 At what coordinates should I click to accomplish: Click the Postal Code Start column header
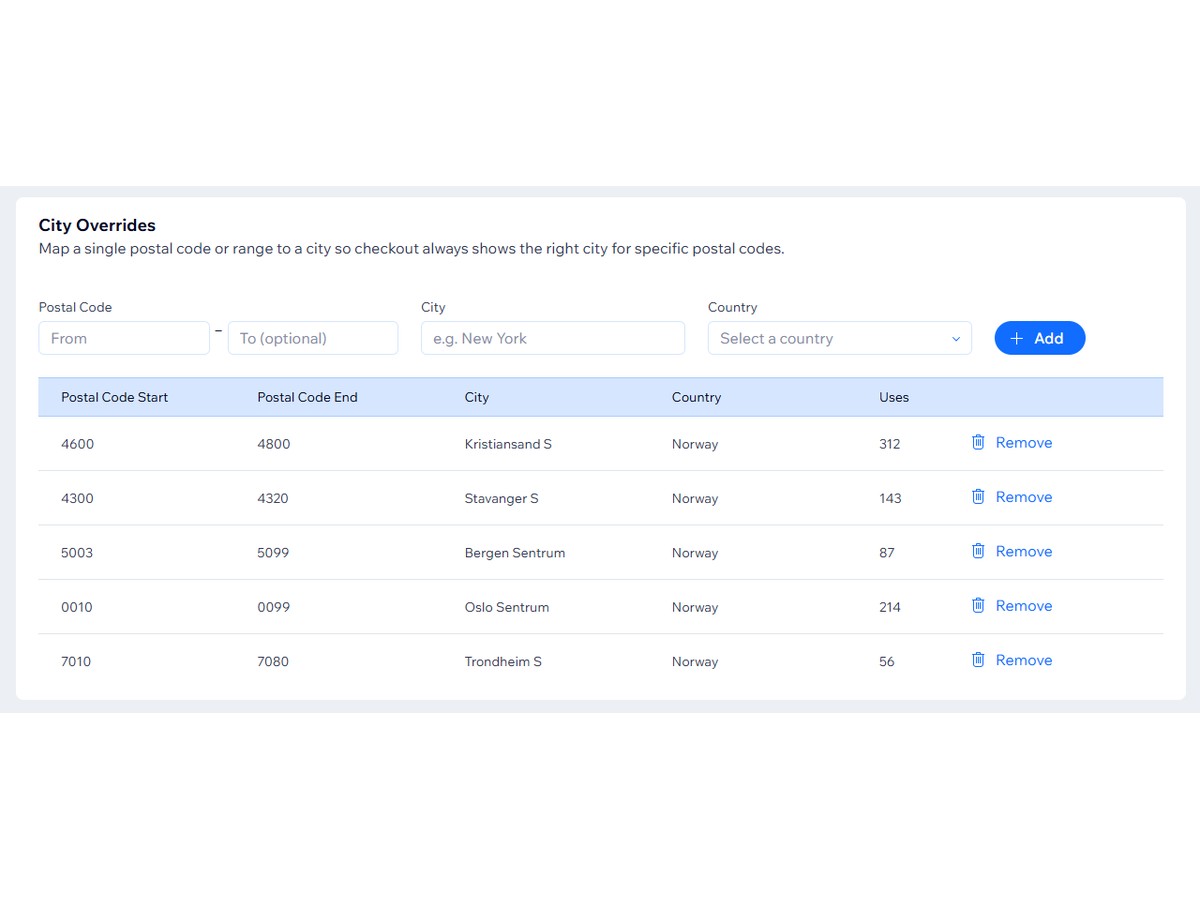coord(114,397)
